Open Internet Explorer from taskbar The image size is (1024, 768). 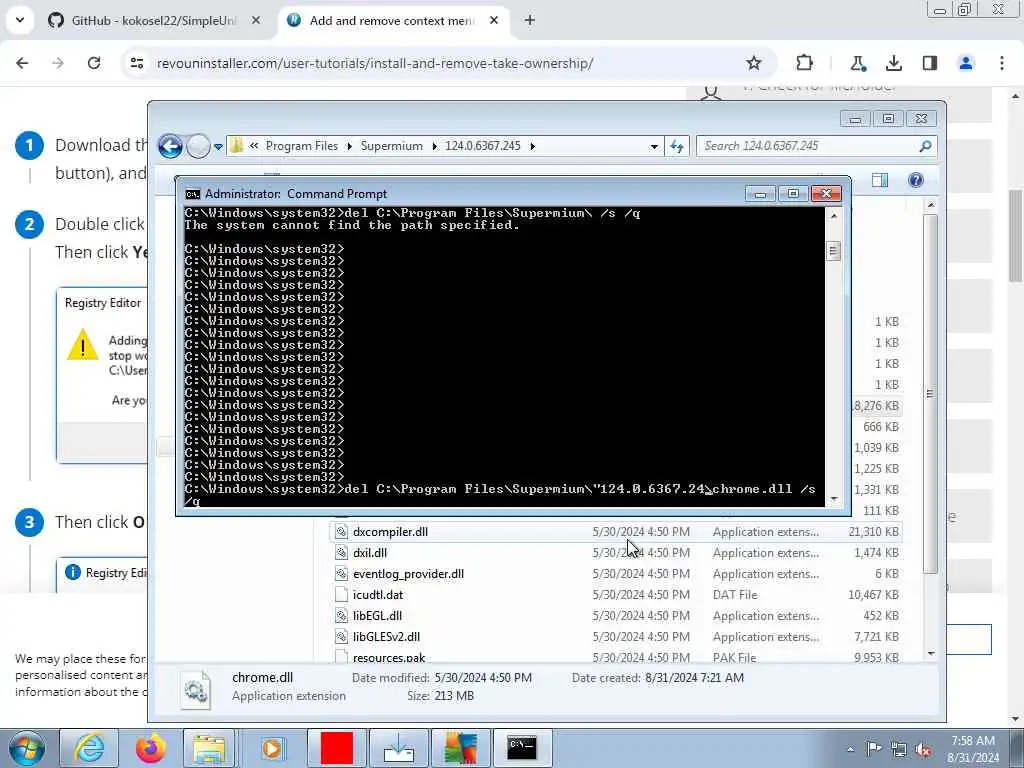click(88, 748)
